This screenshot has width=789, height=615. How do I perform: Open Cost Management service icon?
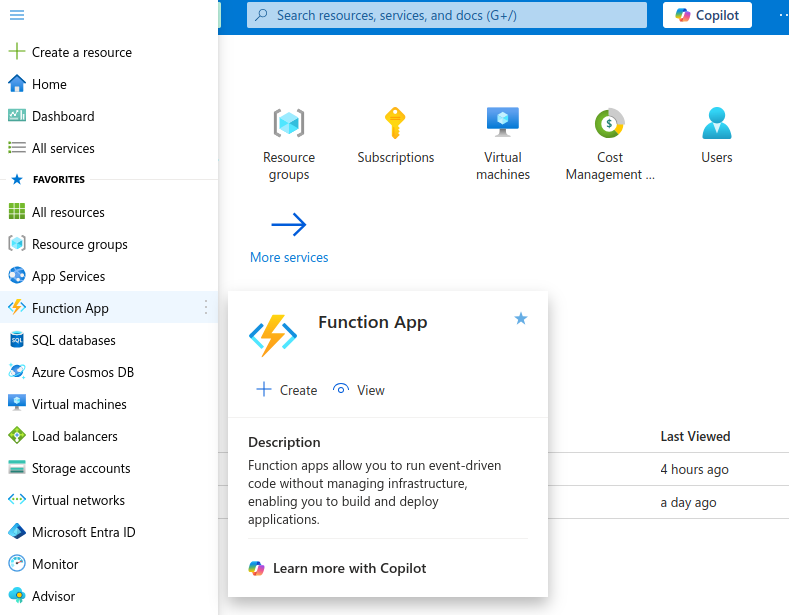pyautogui.click(x=610, y=124)
